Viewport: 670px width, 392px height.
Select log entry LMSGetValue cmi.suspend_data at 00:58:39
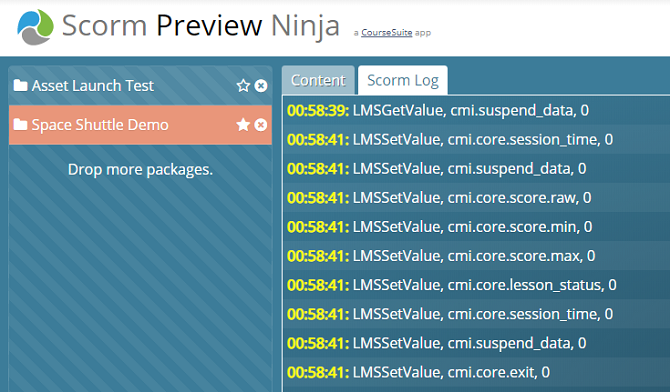[476, 110]
